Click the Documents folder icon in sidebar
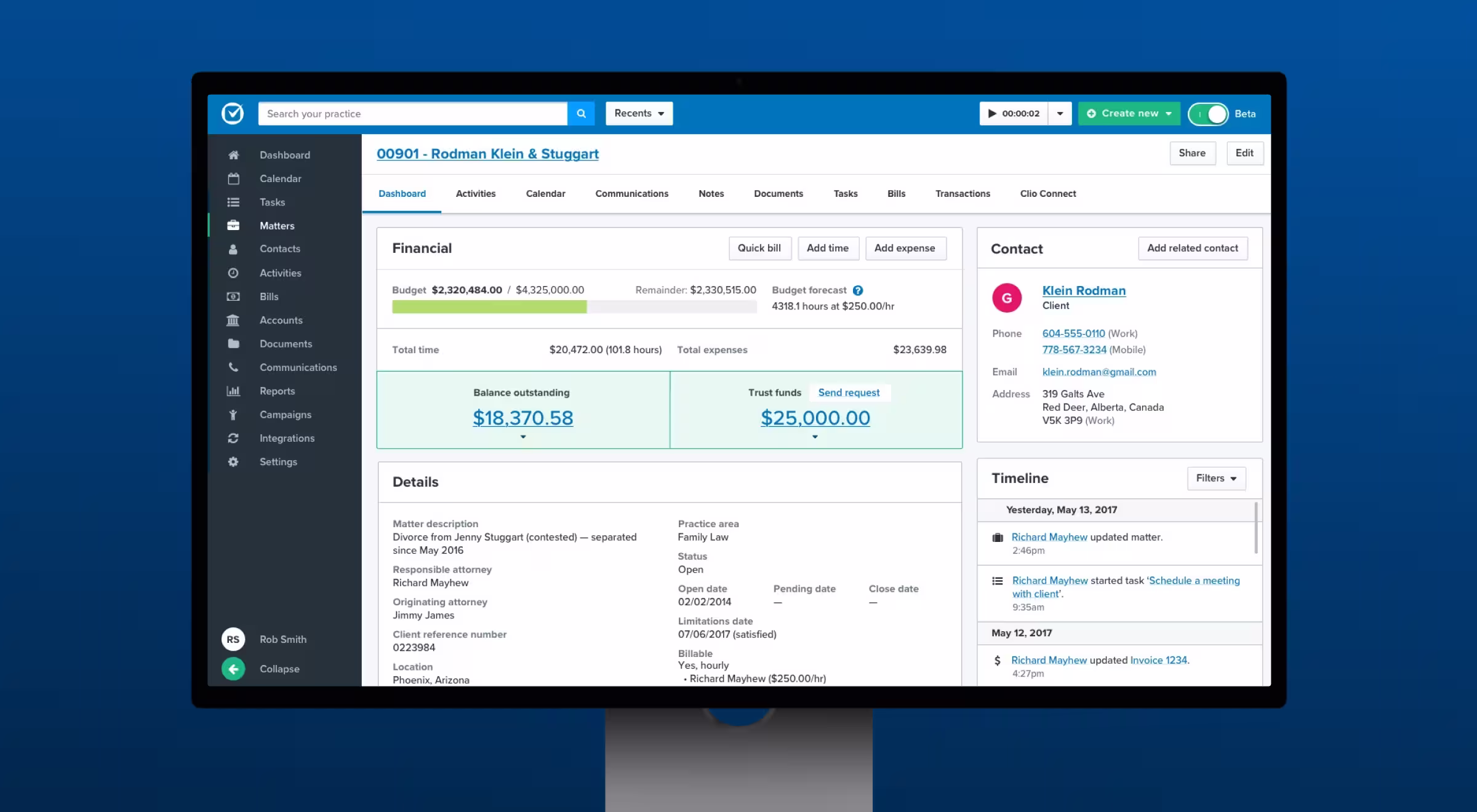 [233, 343]
